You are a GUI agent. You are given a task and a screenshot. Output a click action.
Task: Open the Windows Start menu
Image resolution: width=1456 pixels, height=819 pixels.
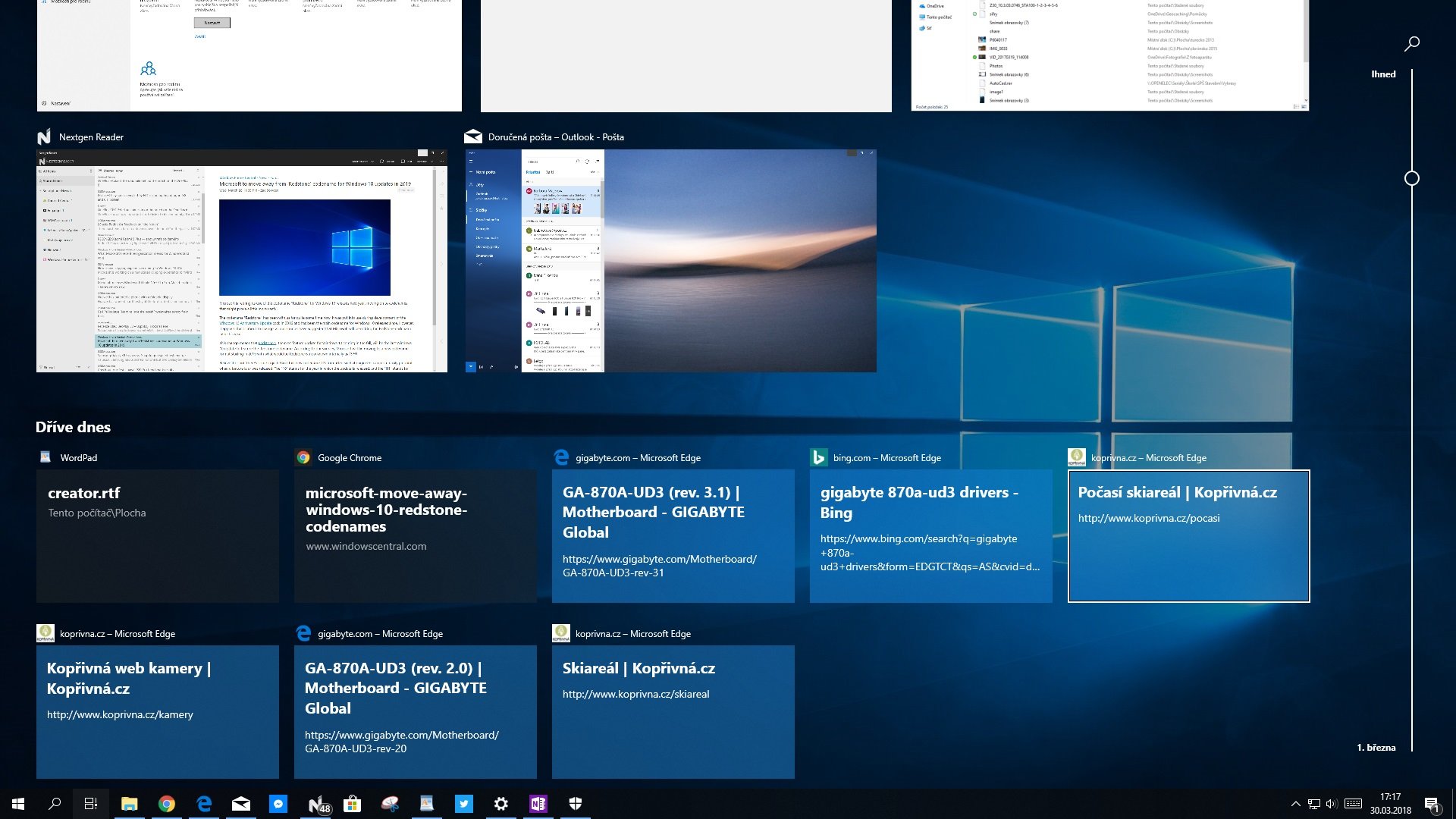(x=18, y=804)
